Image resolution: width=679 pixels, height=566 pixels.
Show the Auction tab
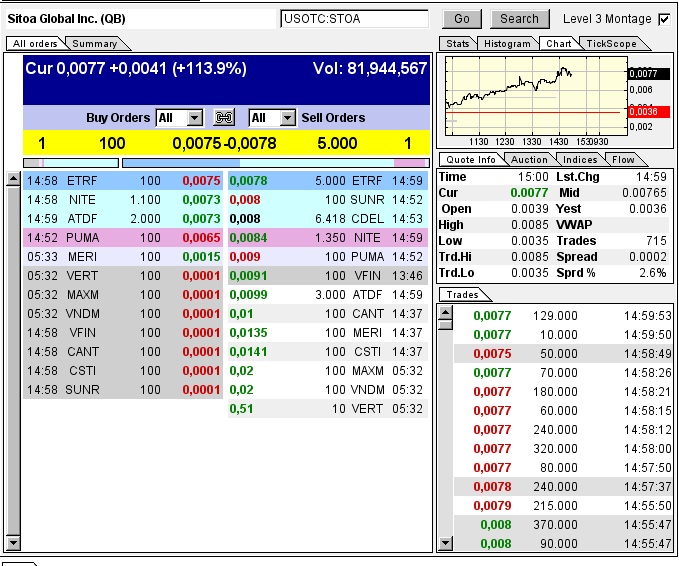(529, 160)
